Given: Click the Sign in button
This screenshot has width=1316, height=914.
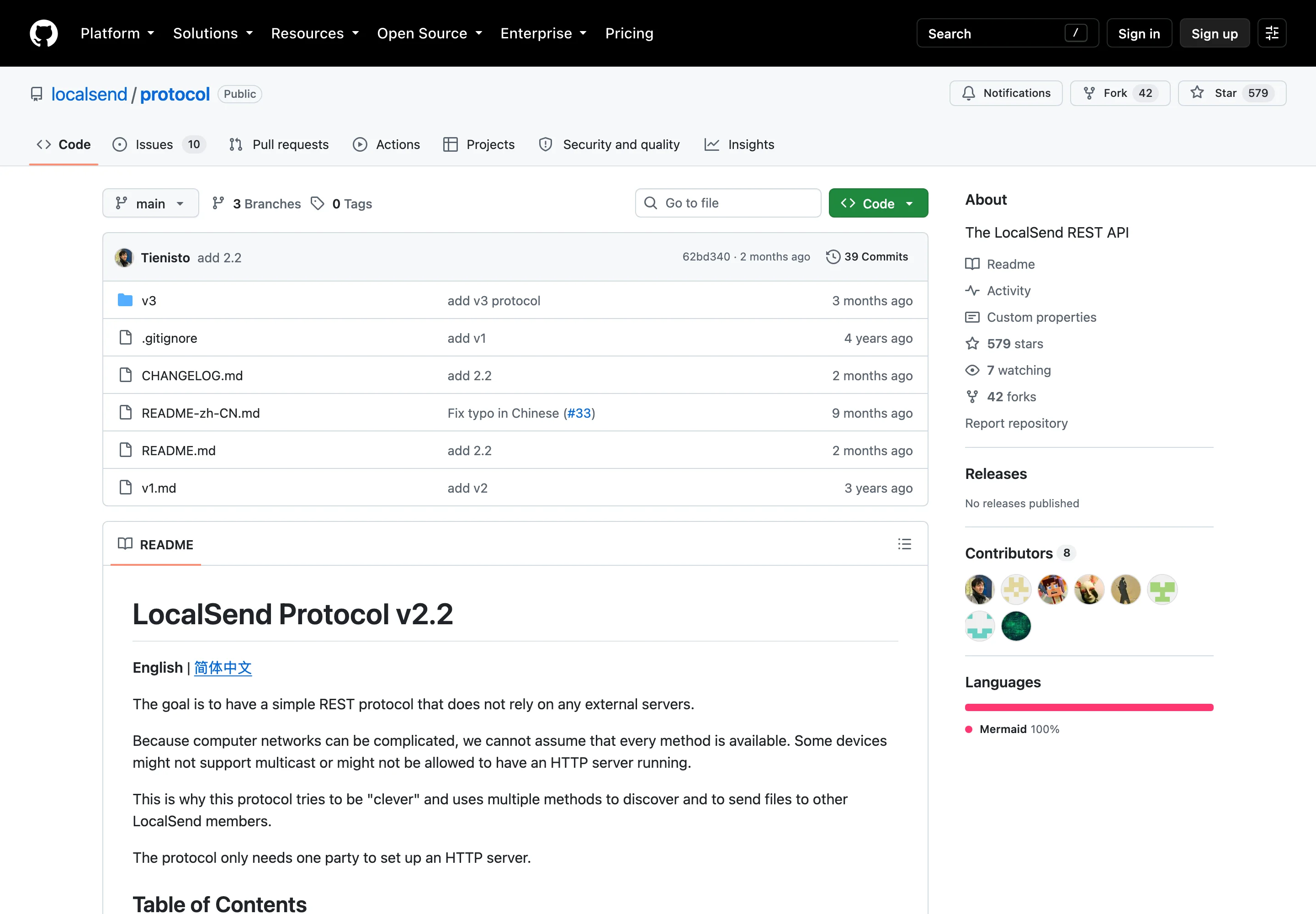Looking at the screenshot, I should pyautogui.click(x=1139, y=33).
